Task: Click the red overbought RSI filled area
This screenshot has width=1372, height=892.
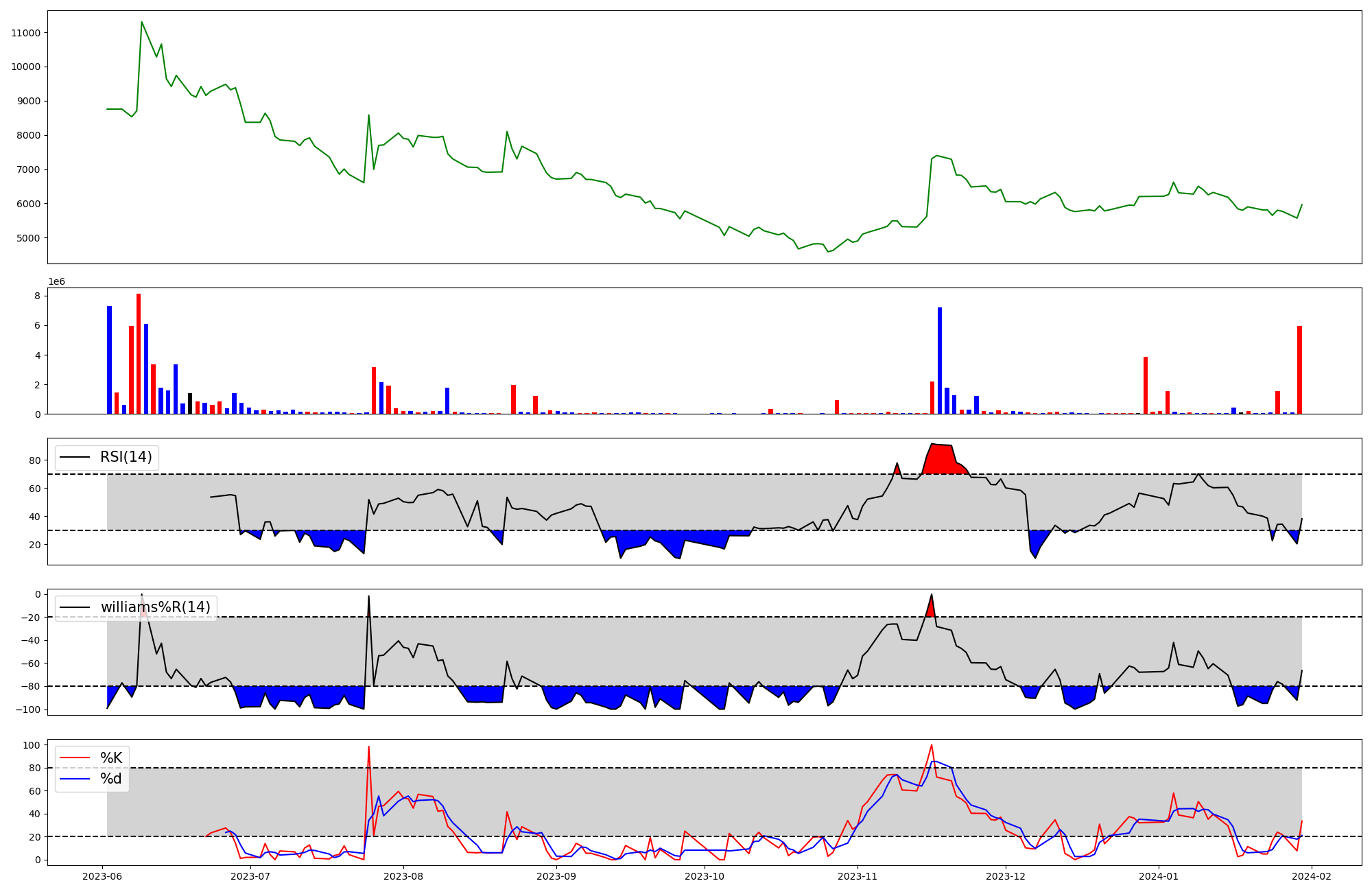Action: pos(941,460)
